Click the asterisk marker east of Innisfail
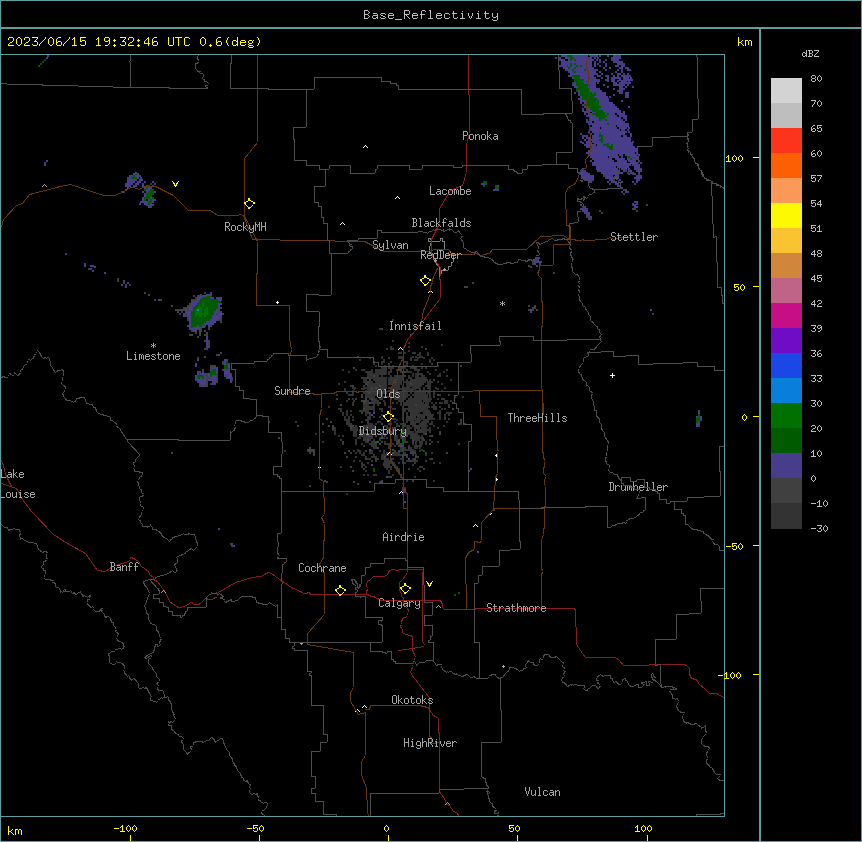862x842 pixels. (502, 303)
